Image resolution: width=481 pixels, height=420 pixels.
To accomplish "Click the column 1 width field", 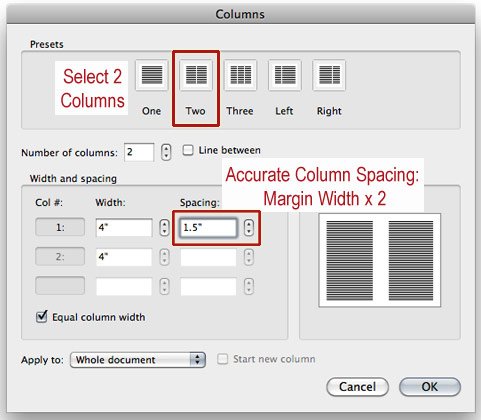I will coord(124,228).
